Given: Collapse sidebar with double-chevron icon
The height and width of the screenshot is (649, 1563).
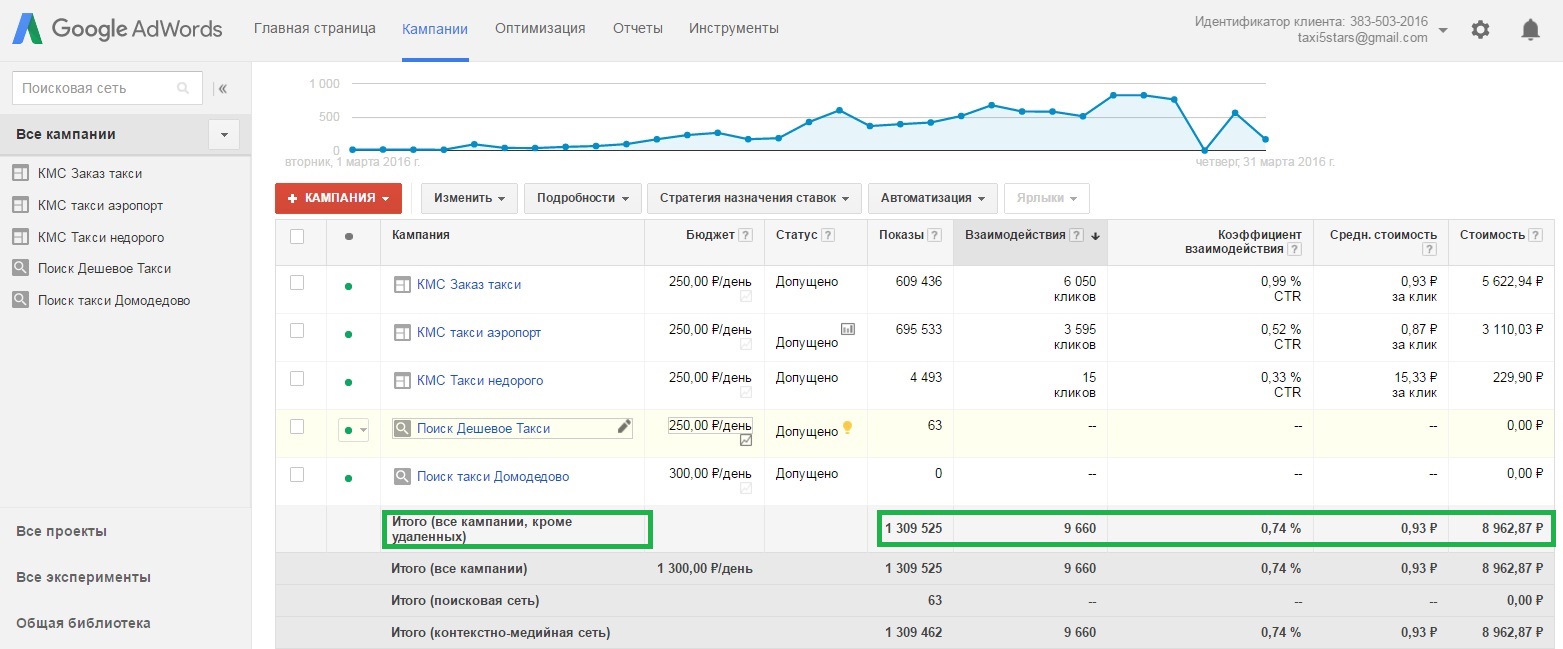Looking at the screenshot, I should 222,88.
